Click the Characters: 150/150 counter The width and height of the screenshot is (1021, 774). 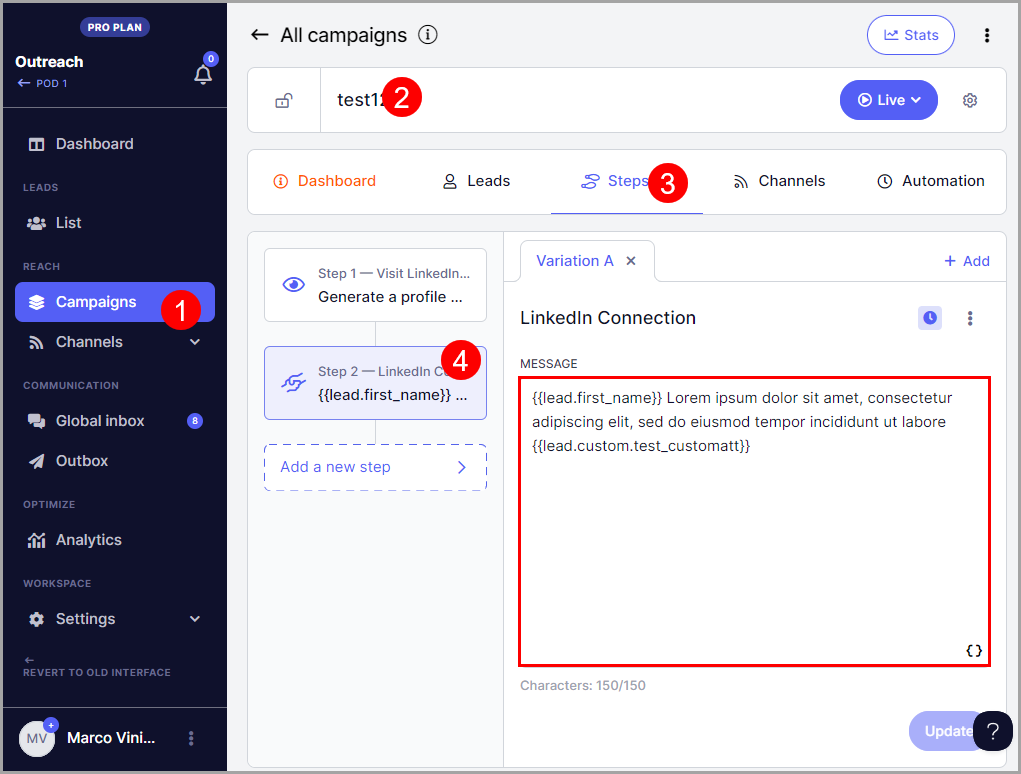point(583,685)
